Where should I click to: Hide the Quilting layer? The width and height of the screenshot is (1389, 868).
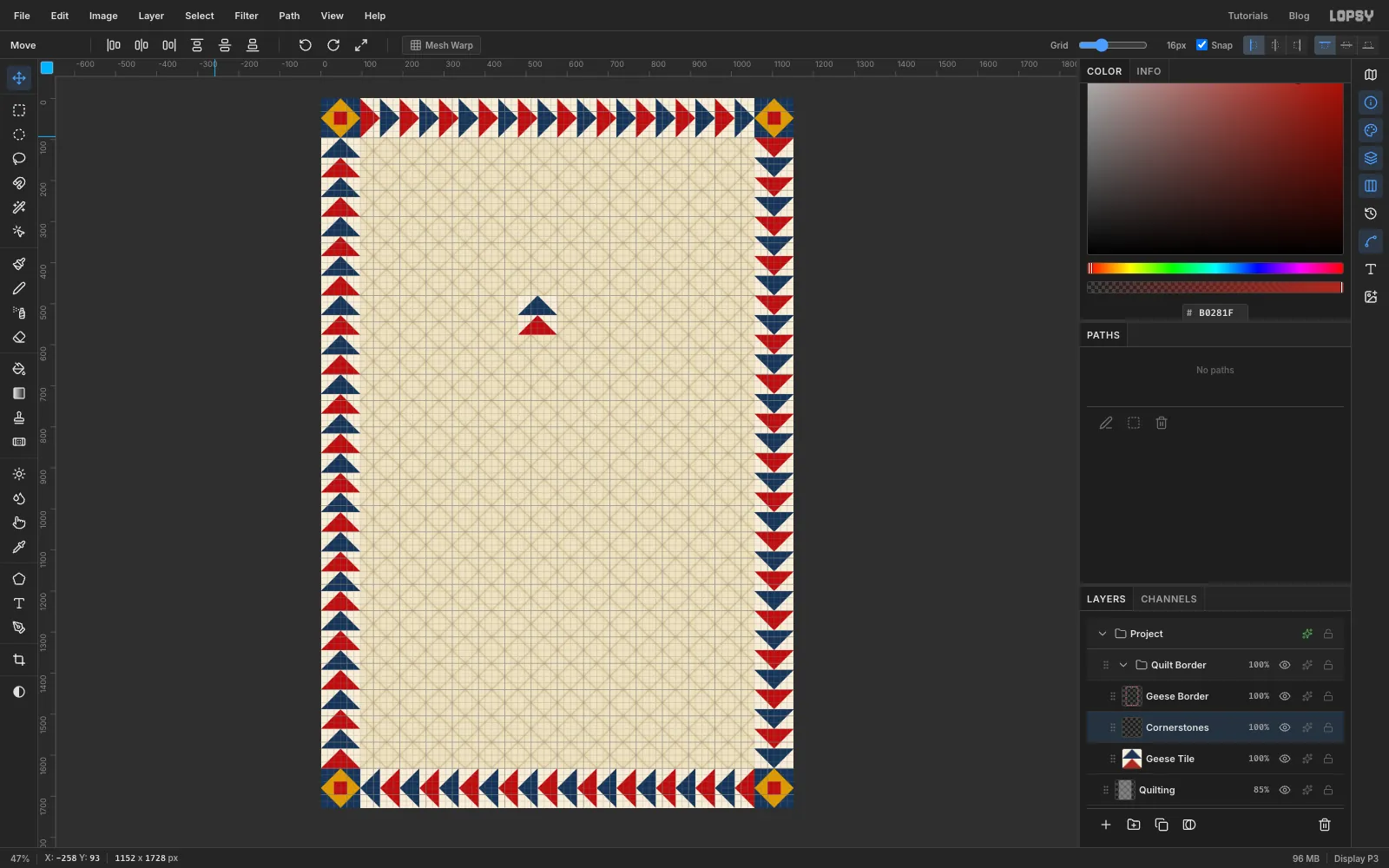point(1285,790)
